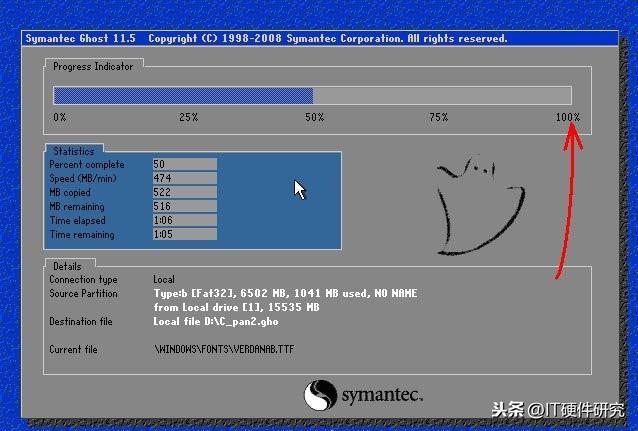Click the Percent complete value 50
Image resolution: width=638 pixels, height=431 pixels.
[x=185, y=164]
